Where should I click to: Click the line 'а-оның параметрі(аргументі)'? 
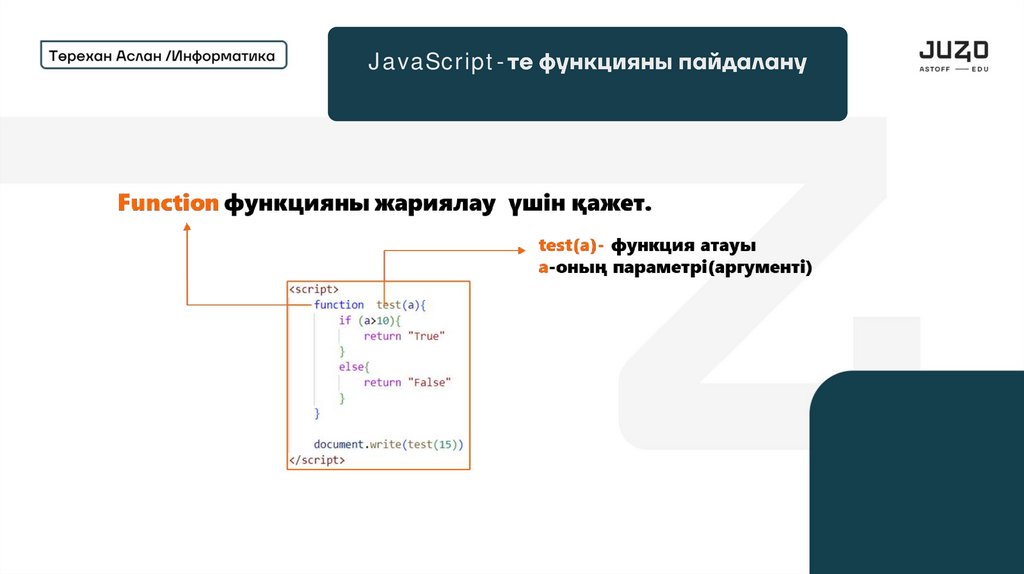(675, 267)
